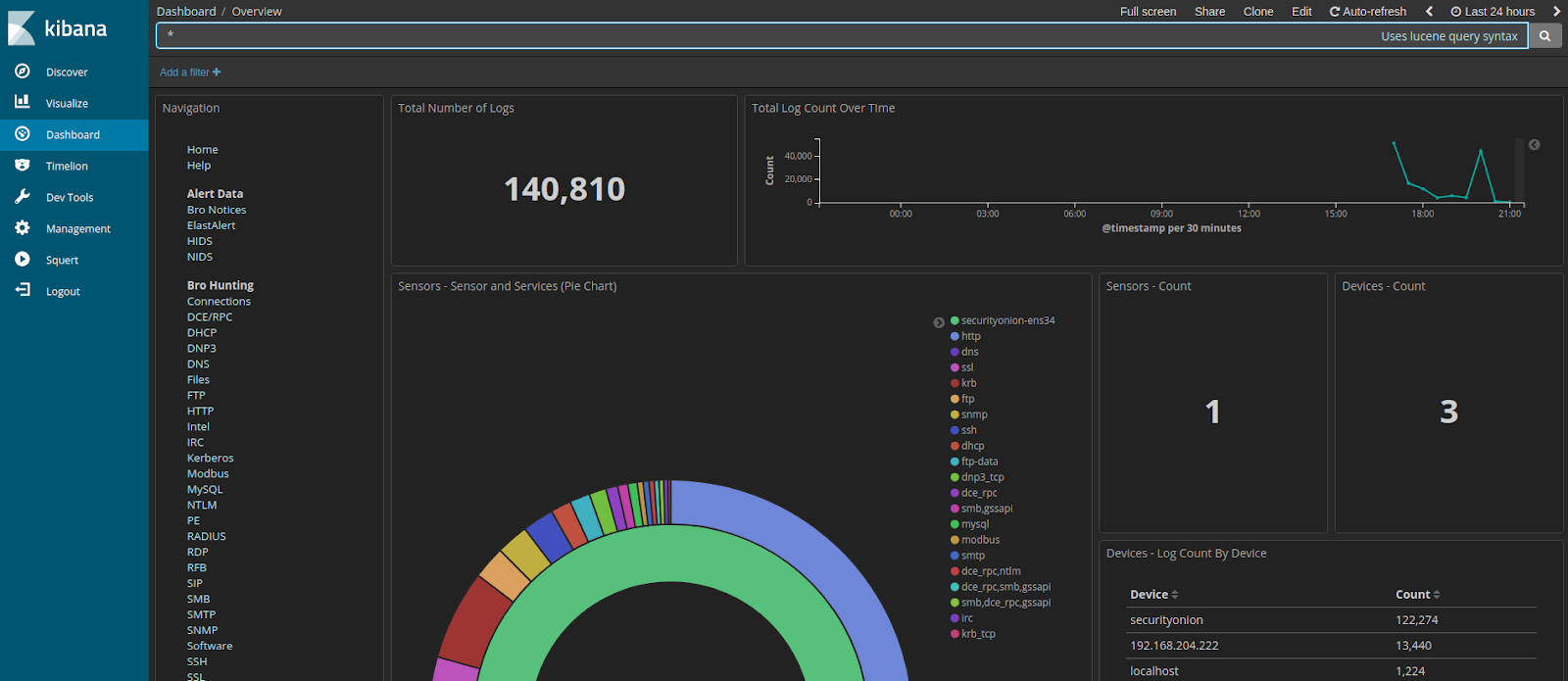Click the green securityonion-ens34 inner ring
Screen dimensions: 1568x681
671,551
